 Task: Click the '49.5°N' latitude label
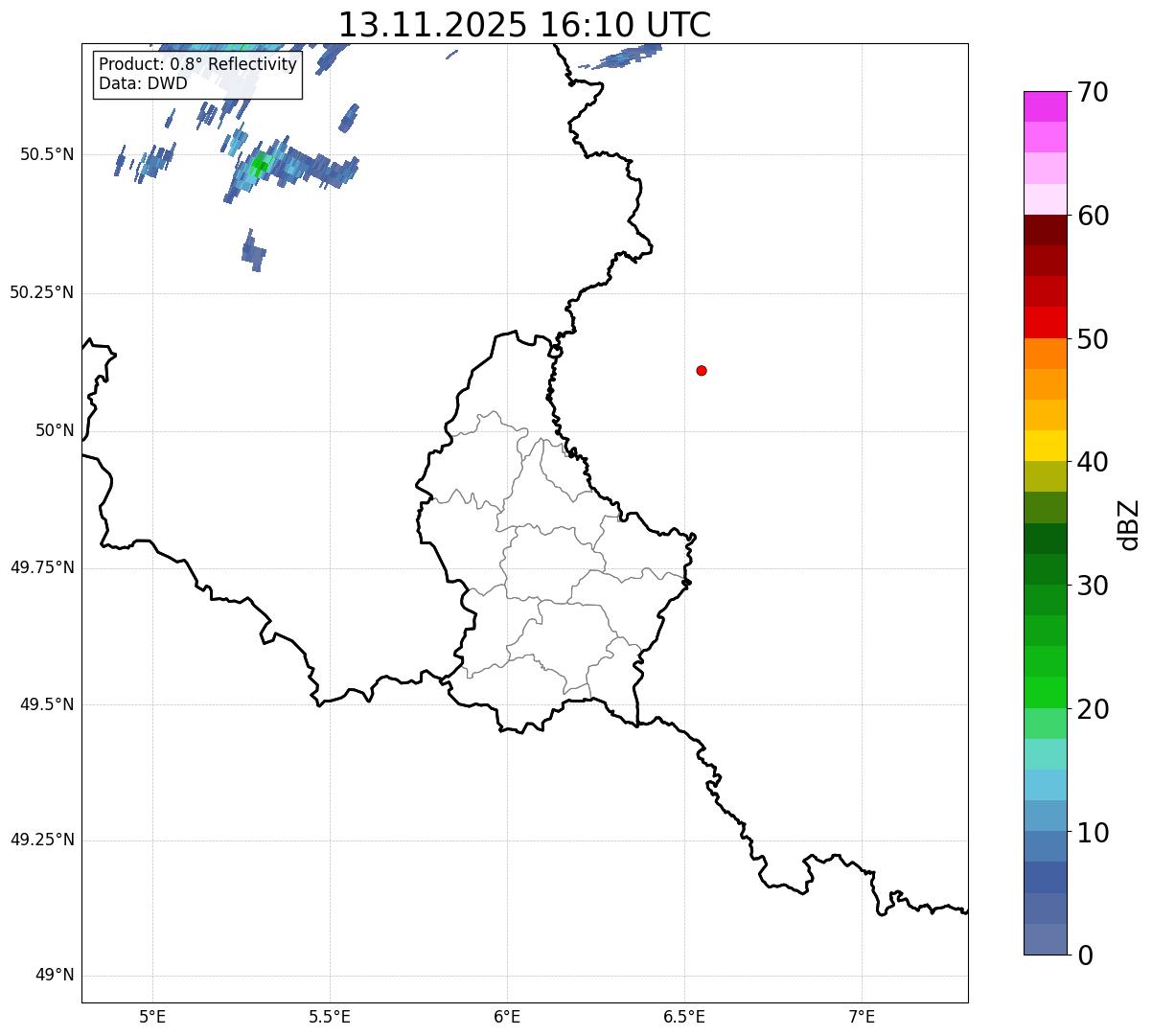[47, 704]
